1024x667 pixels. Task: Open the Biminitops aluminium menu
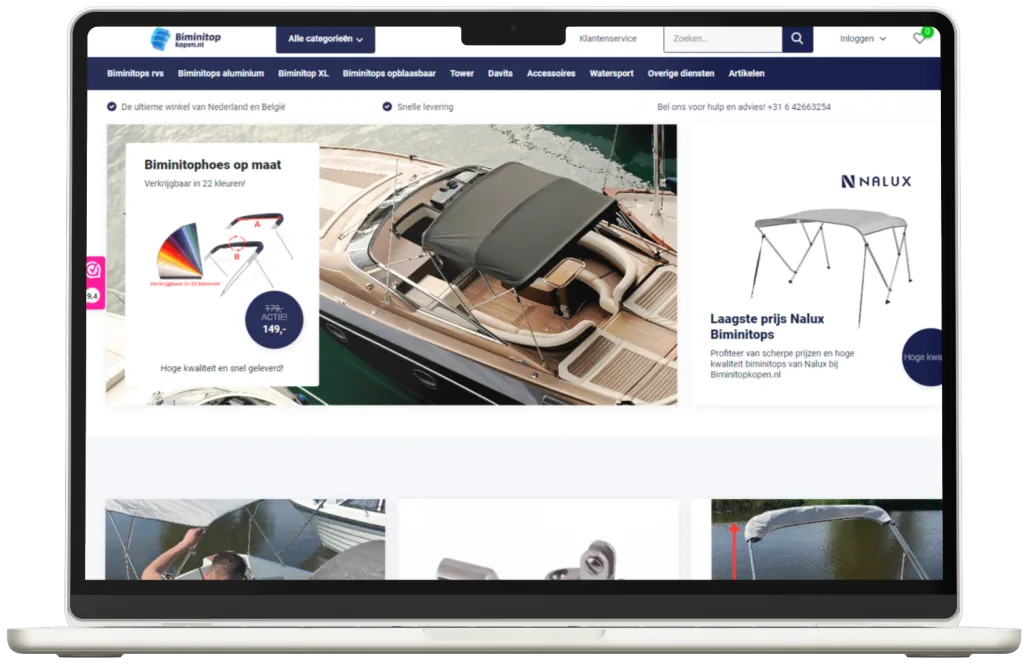(221, 73)
